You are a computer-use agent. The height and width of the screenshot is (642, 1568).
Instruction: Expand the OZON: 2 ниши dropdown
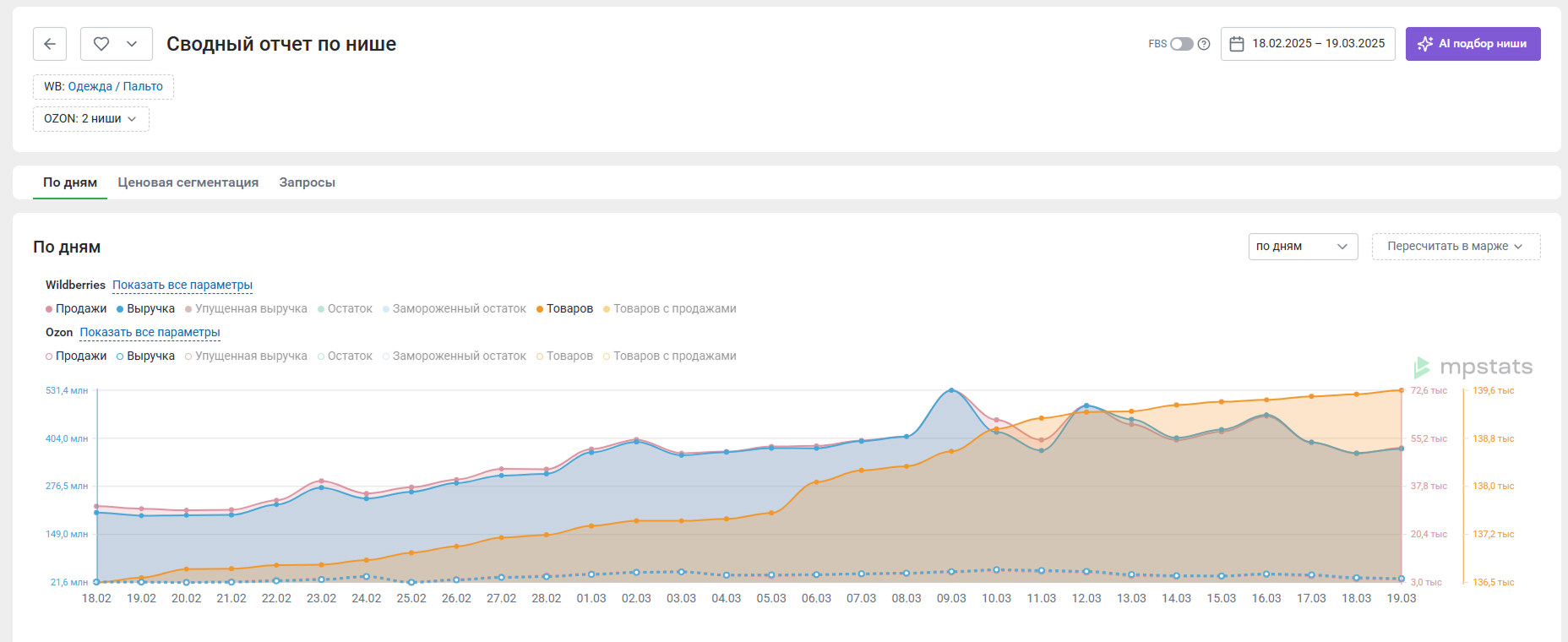coord(90,119)
